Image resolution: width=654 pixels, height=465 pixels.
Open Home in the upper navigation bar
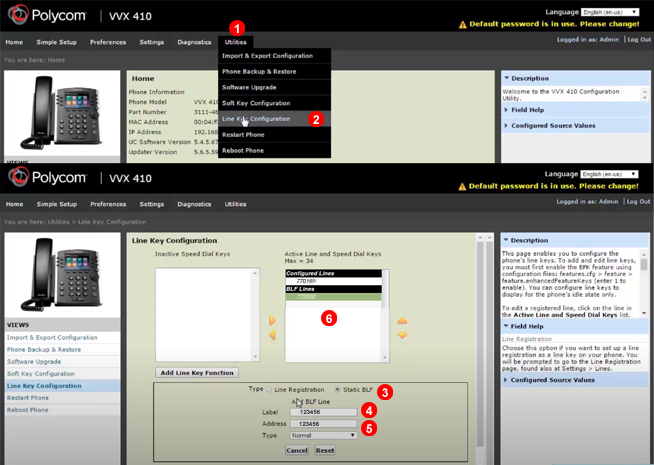tap(14, 42)
